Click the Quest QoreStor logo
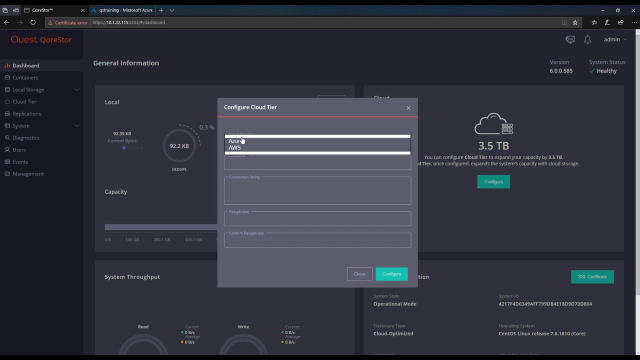Viewport: 640px width, 360px height. (41, 40)
